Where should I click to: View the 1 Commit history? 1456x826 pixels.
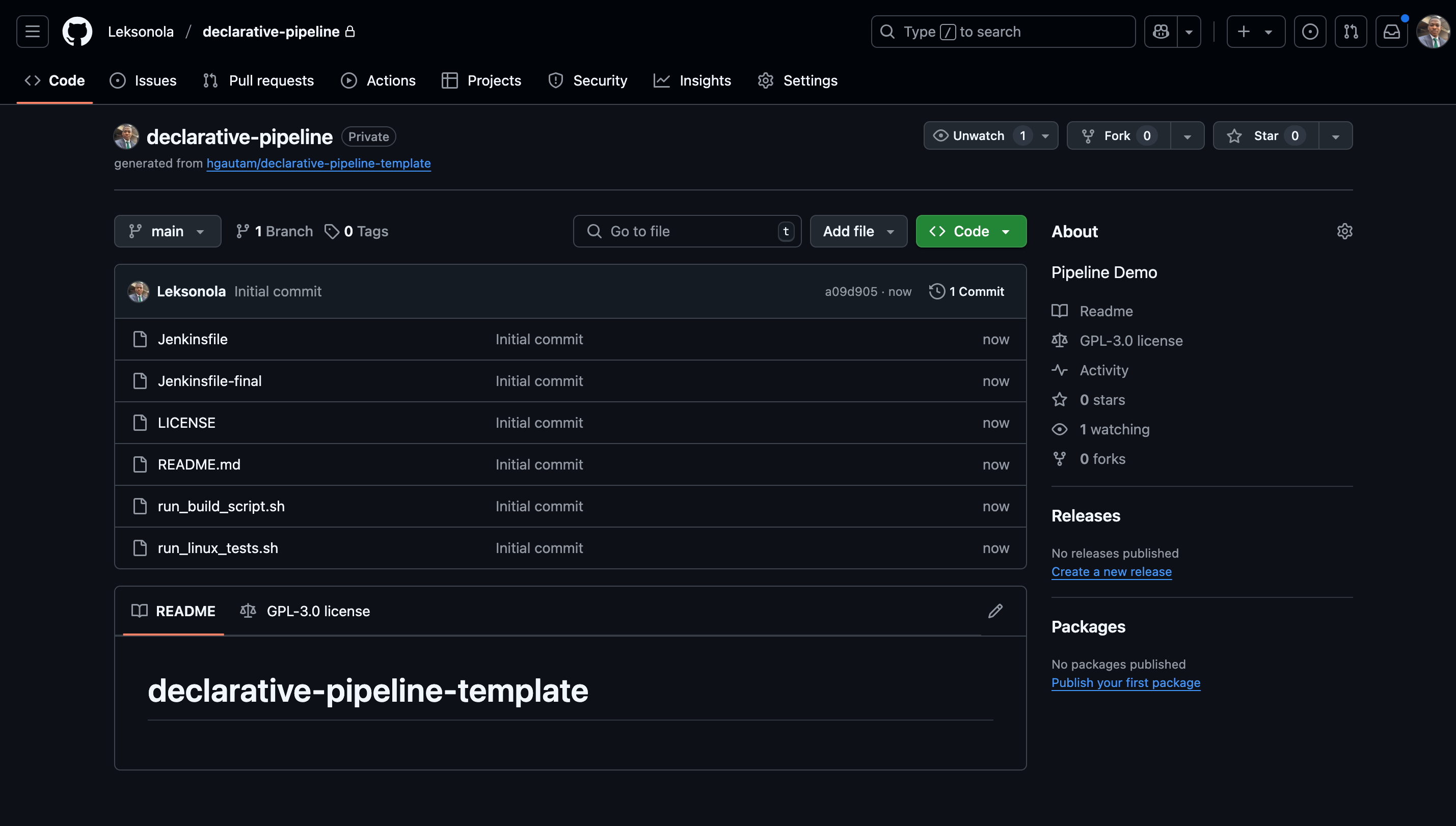click(966, 292)
